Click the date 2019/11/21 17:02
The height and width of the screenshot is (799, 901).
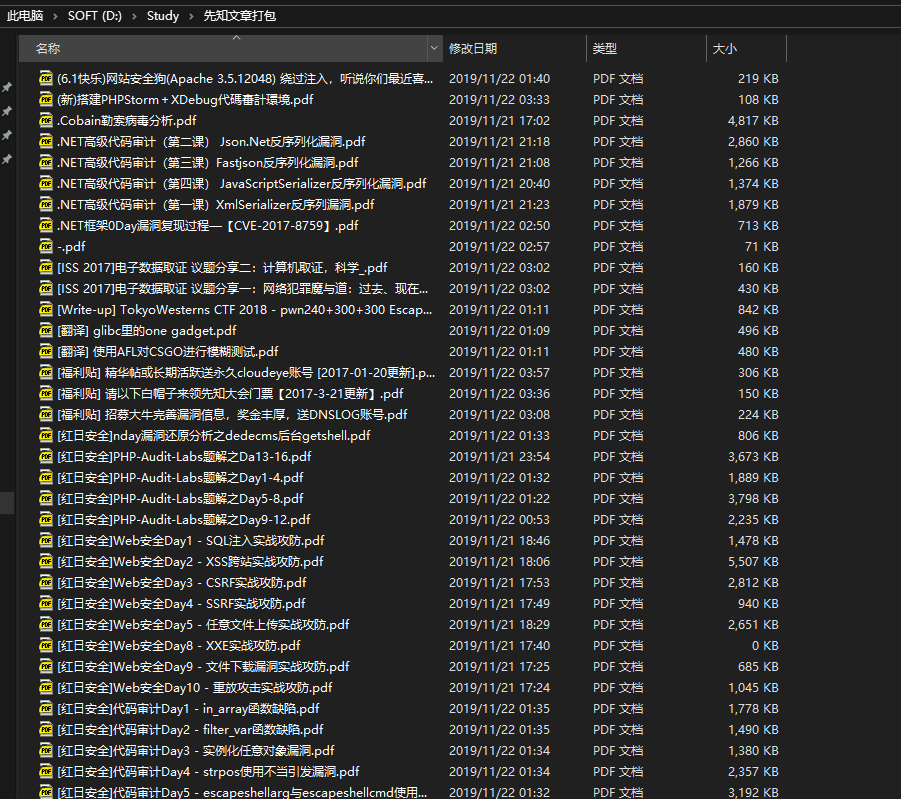coord(499,120)
